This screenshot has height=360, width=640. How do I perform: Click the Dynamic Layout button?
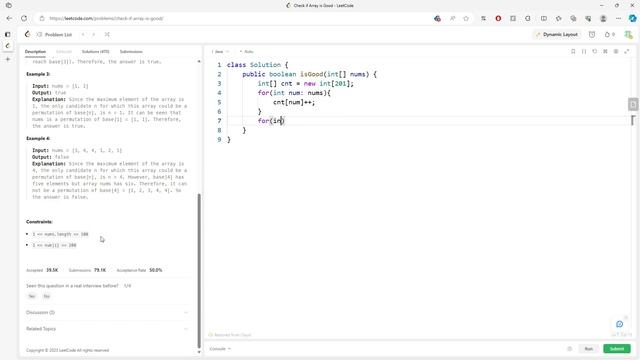[557, 35]
